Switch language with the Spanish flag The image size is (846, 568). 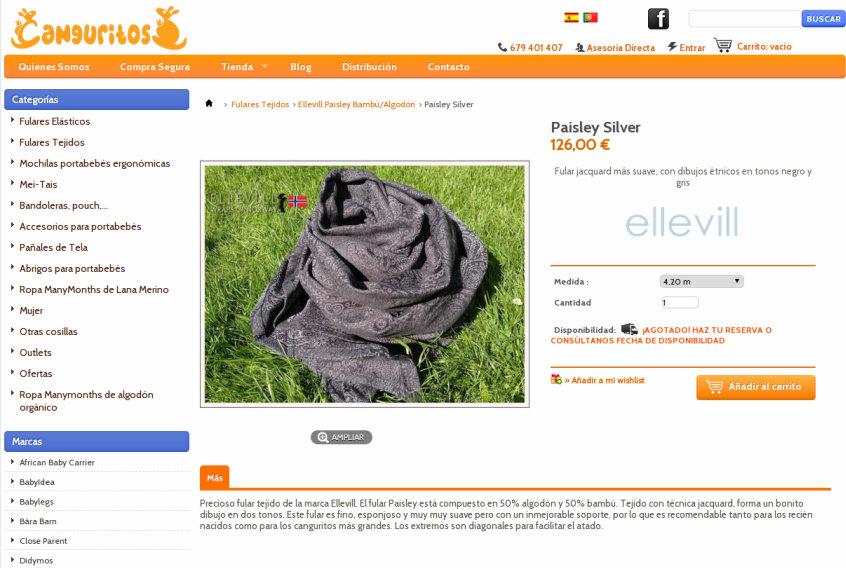(571, 18)
